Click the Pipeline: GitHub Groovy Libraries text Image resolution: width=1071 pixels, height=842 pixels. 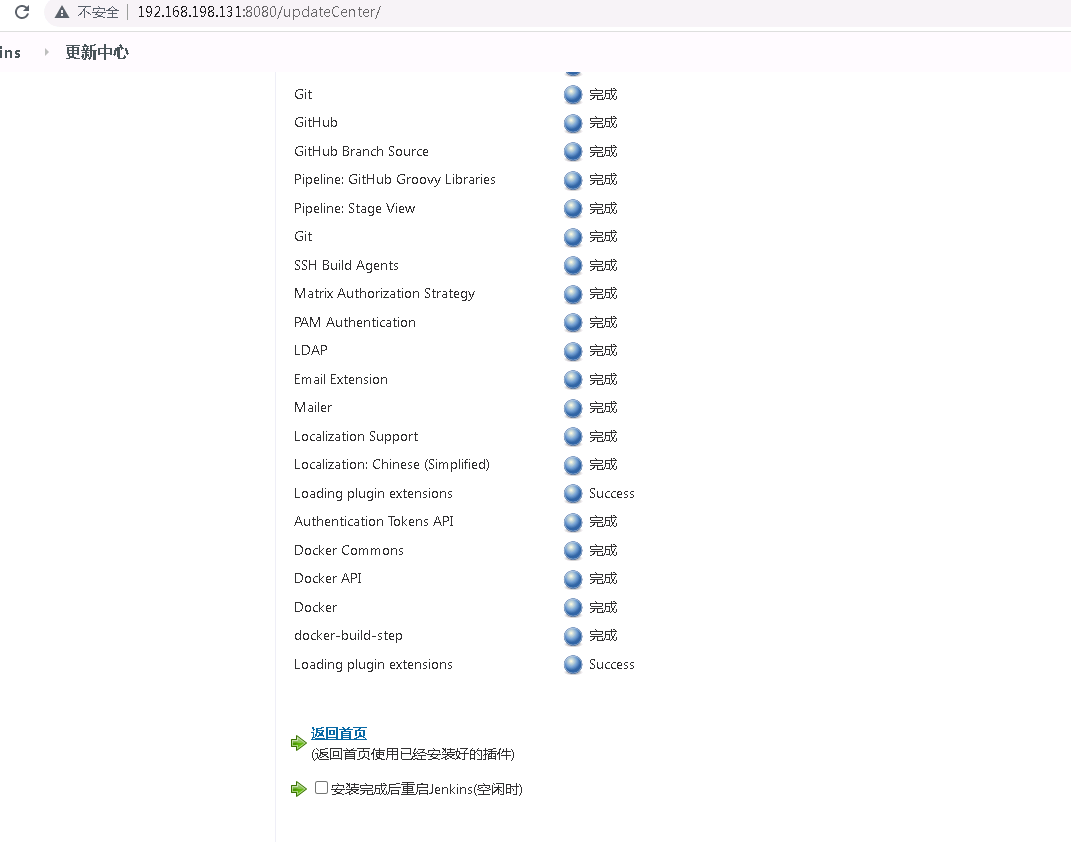[x=395, y=180]
